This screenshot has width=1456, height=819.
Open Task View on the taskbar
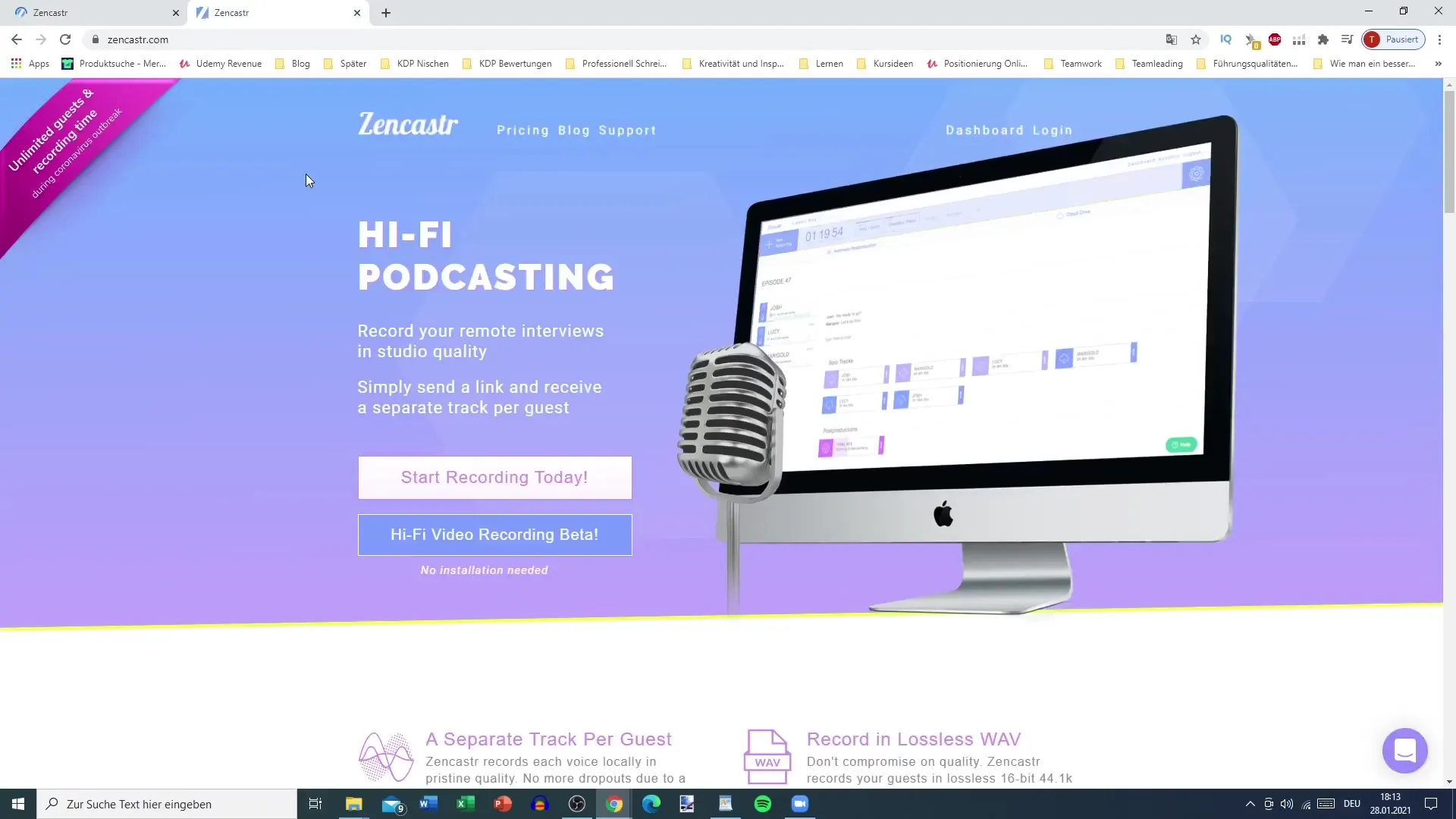(315, 804)
